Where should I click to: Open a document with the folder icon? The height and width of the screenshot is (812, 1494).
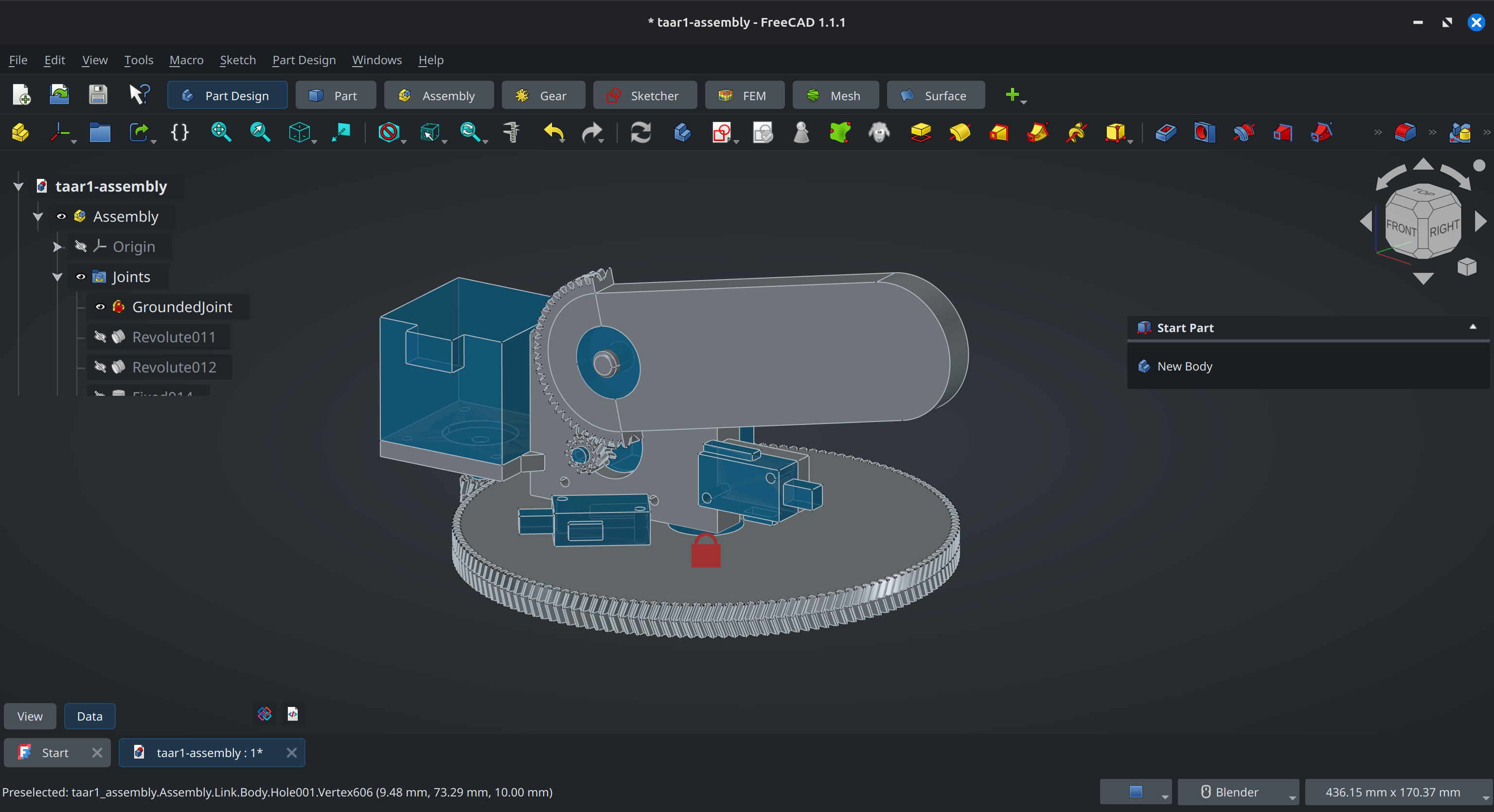59,94
